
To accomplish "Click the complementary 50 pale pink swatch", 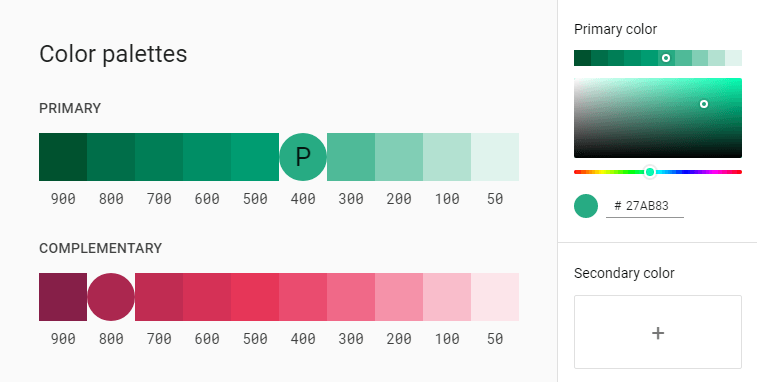I will pyautogui.click(x=495, y=297).
